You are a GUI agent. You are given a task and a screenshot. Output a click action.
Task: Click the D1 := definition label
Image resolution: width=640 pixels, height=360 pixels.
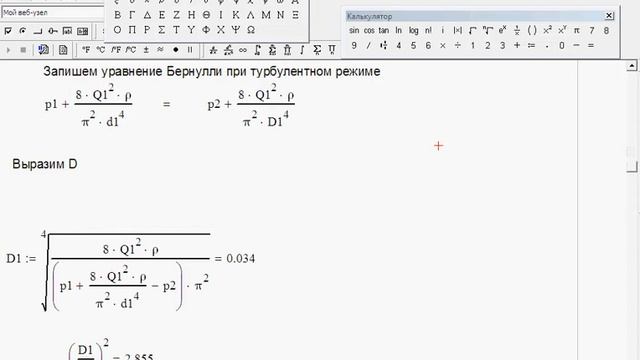[x=21, y=259]
